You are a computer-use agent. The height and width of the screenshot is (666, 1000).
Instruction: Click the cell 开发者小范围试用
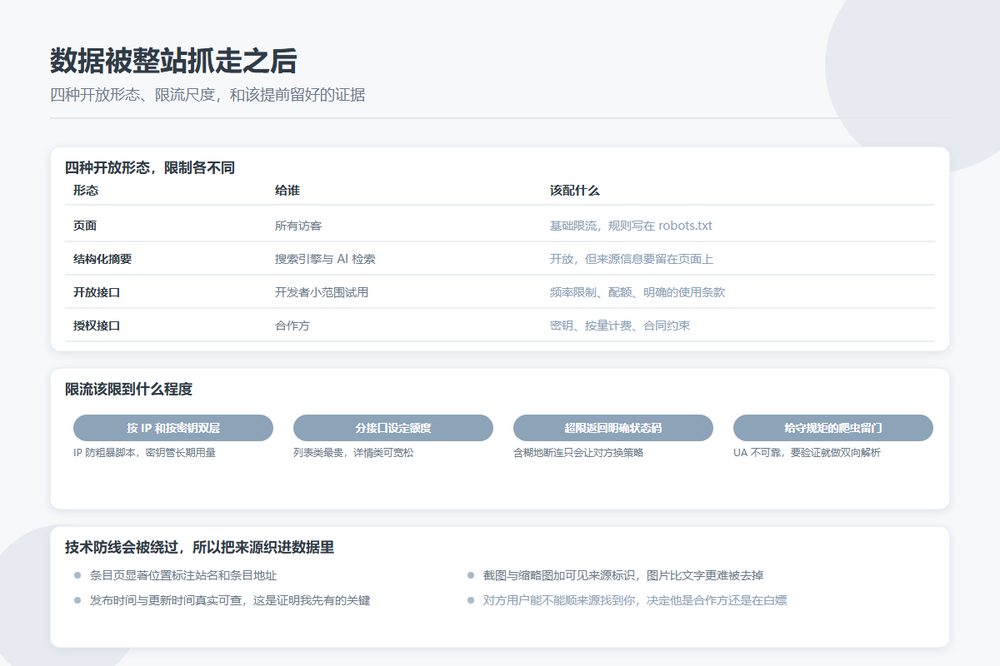(x=321, y=292)
